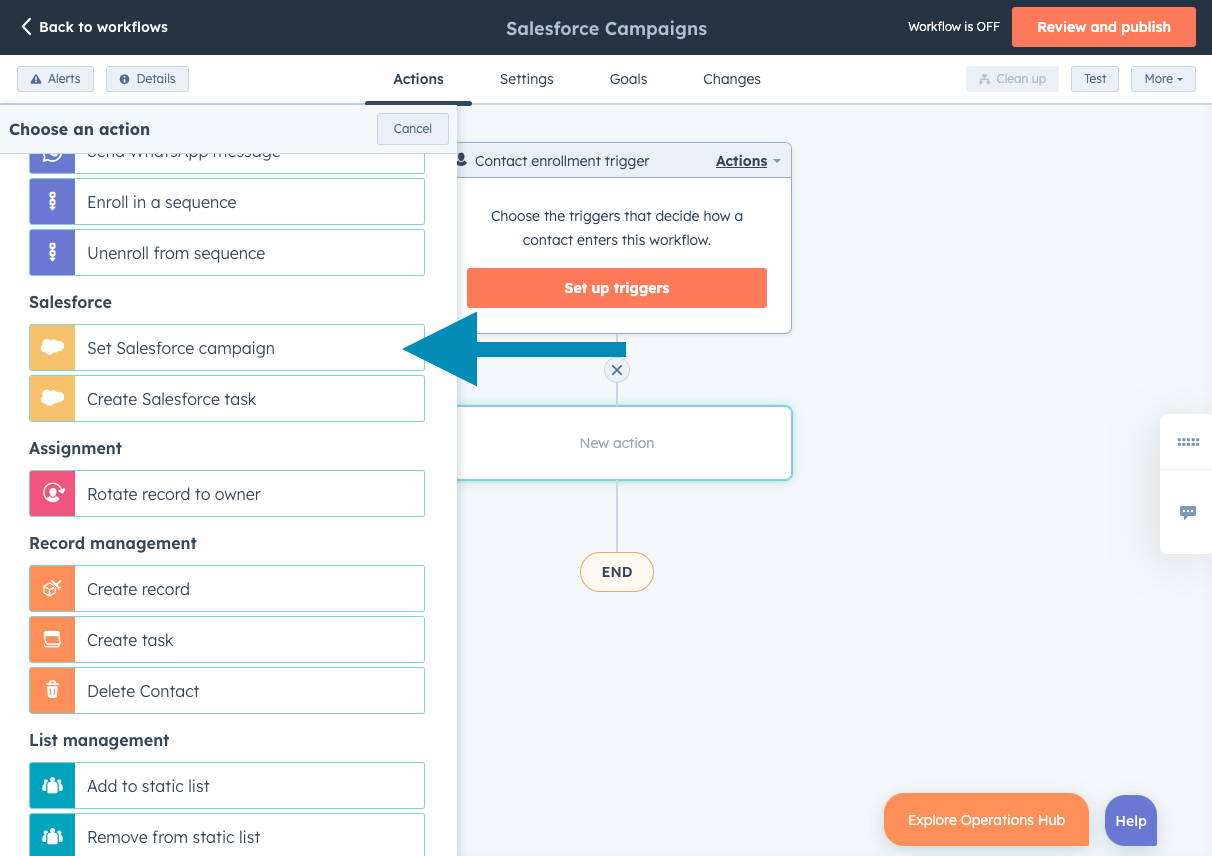This screenshot has width=1212, height=856.
Task: Click the Delete Contact trash icon
Action: tap(51, 690)
